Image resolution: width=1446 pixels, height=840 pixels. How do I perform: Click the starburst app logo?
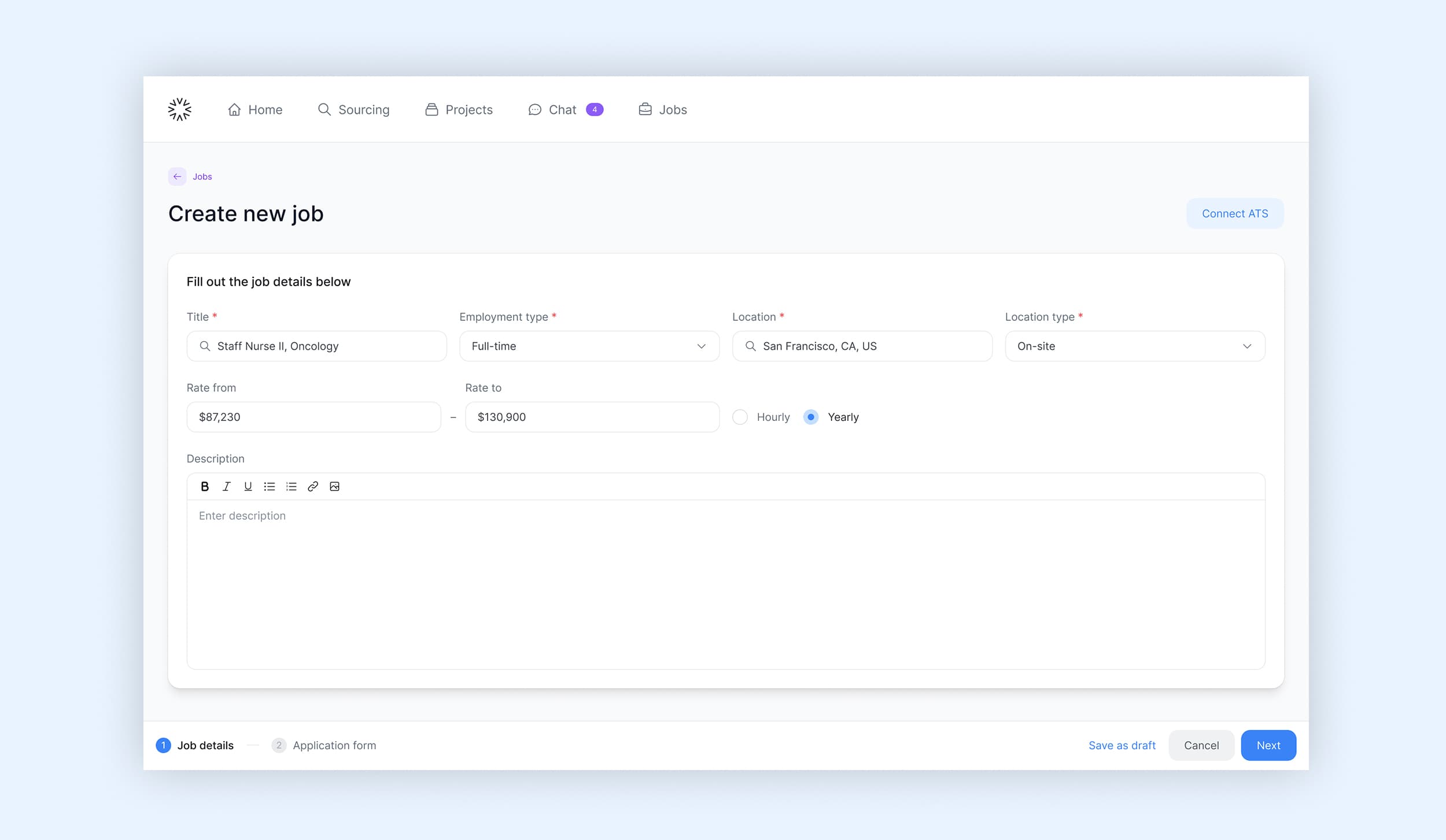[179, 109]
